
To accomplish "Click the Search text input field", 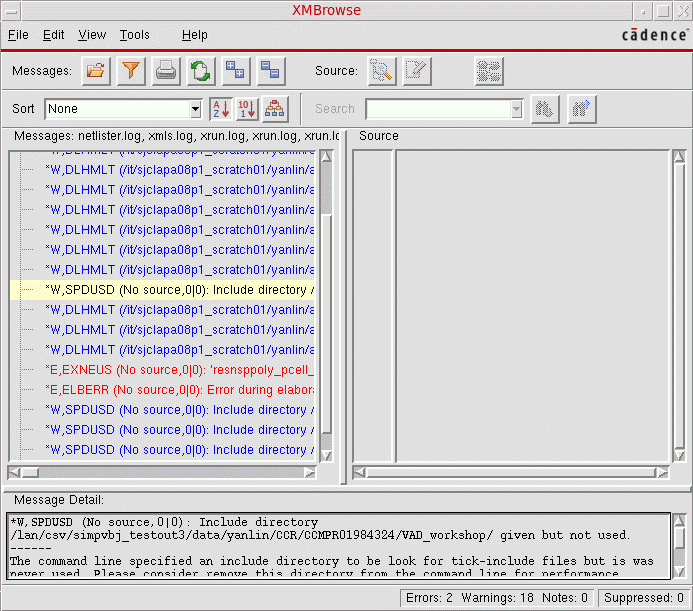I will (438, 109).
